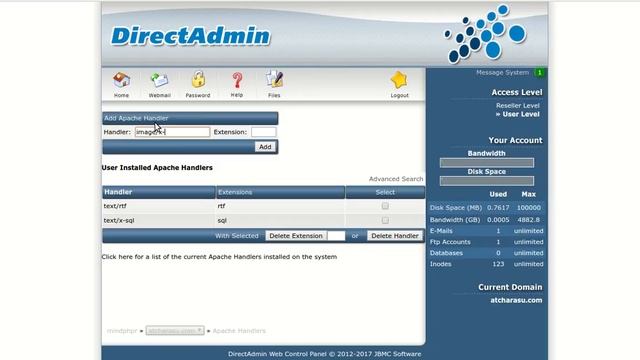Tick the checkbox for text/x-sql handler

pyautogui.click(x=385, y=220)
